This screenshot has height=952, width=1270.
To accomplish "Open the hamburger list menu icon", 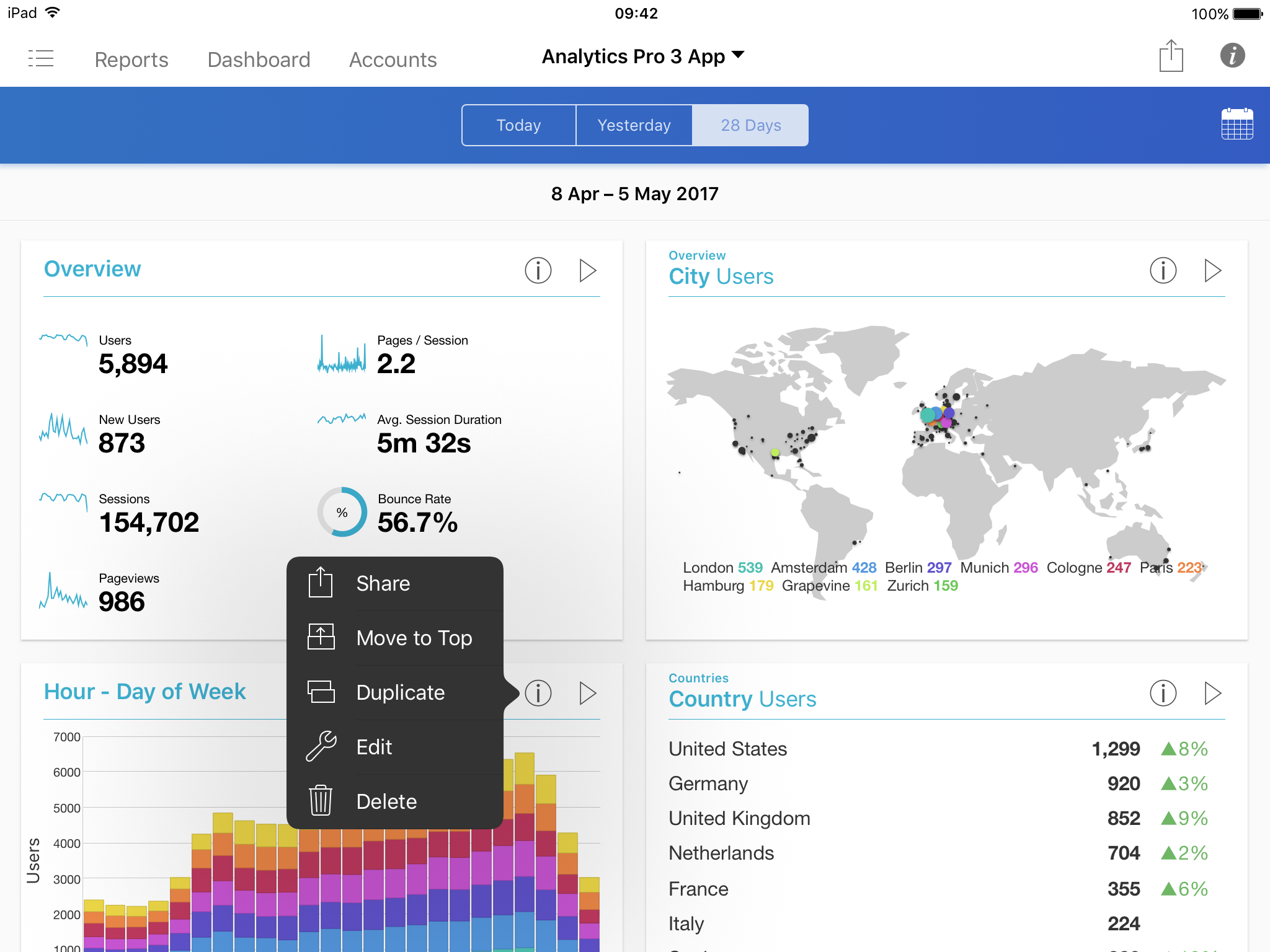I will (41, 59).
